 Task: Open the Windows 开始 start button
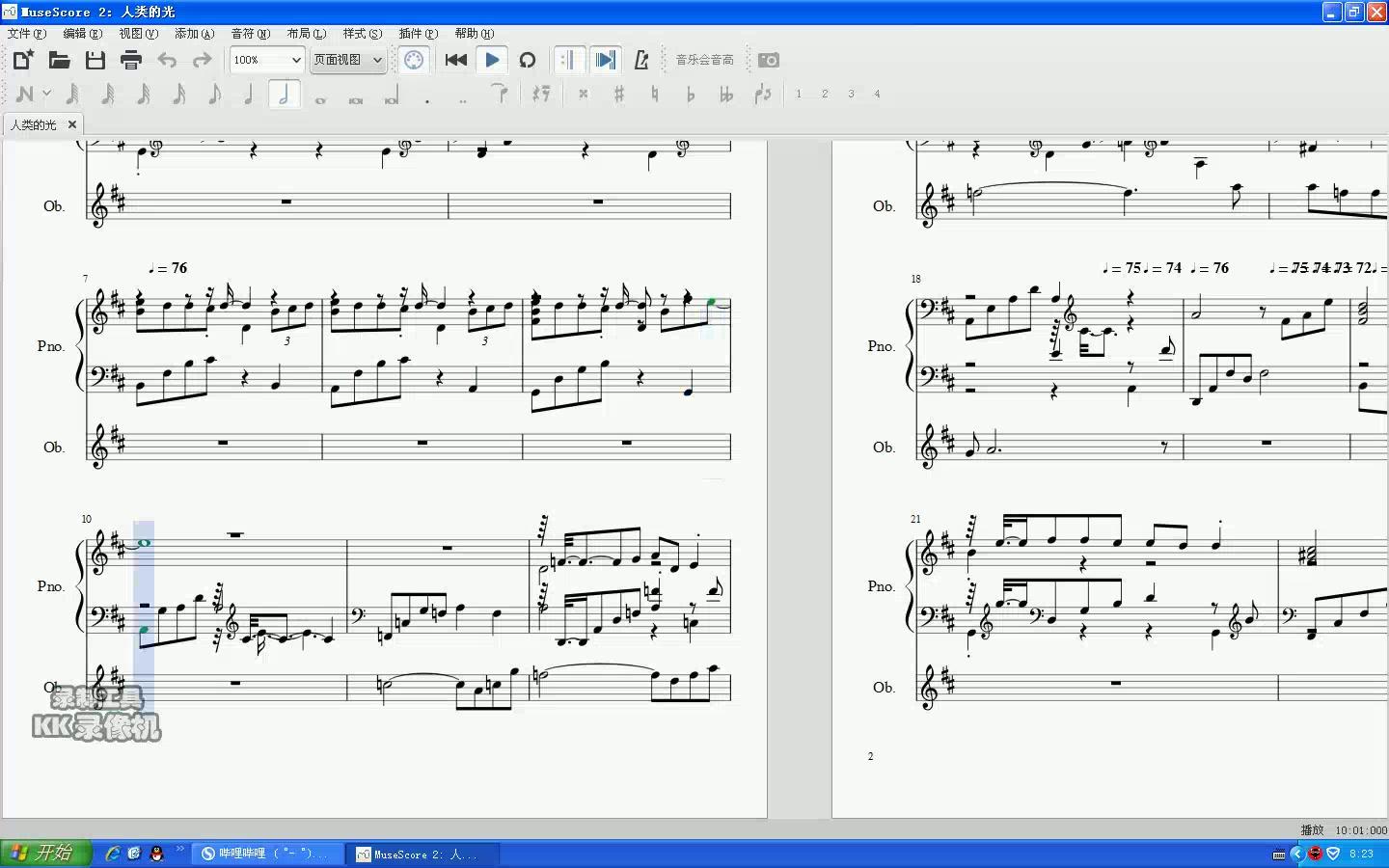(x=46, y=854)
